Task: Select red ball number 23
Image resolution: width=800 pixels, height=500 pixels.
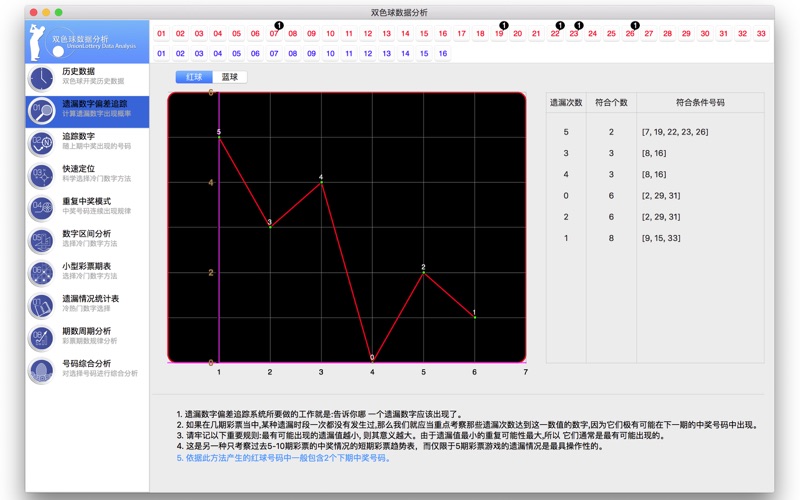Action: point(574,34)
